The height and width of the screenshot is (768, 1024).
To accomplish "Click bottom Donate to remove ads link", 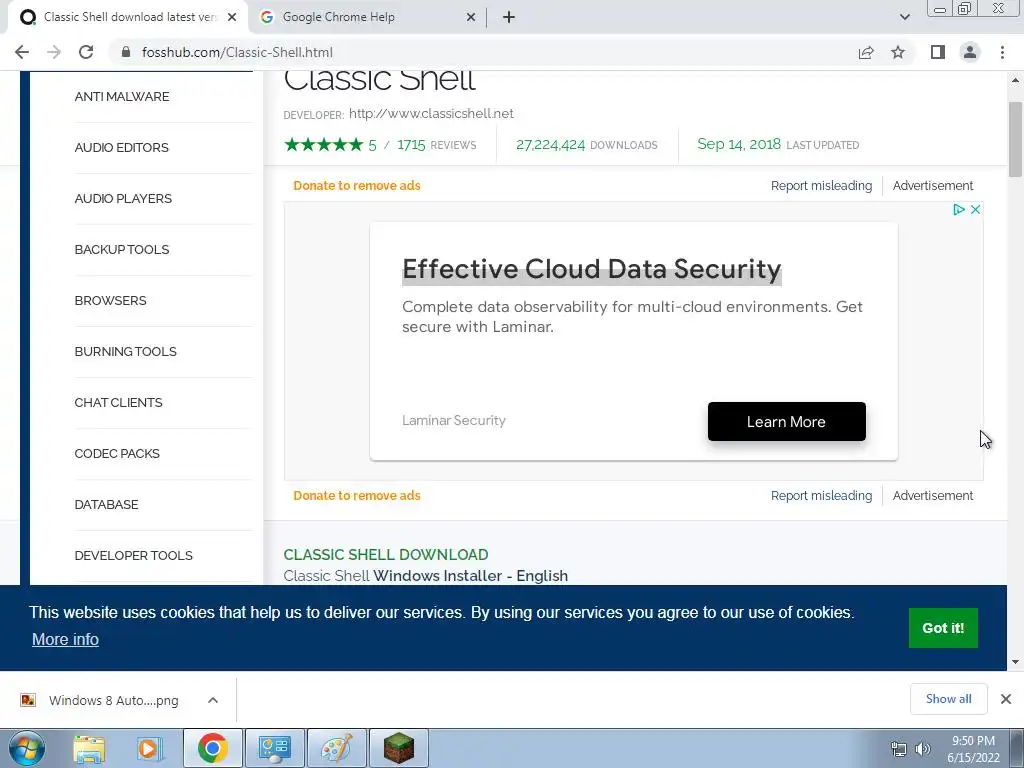I will tap(357, 496).
